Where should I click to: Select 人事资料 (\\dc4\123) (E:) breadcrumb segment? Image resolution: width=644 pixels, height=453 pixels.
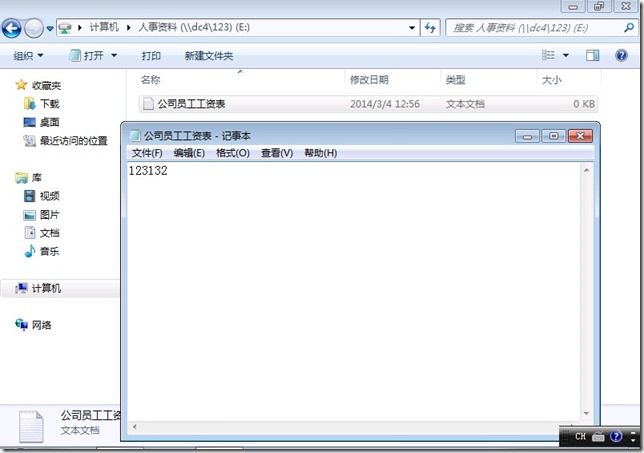194,28
